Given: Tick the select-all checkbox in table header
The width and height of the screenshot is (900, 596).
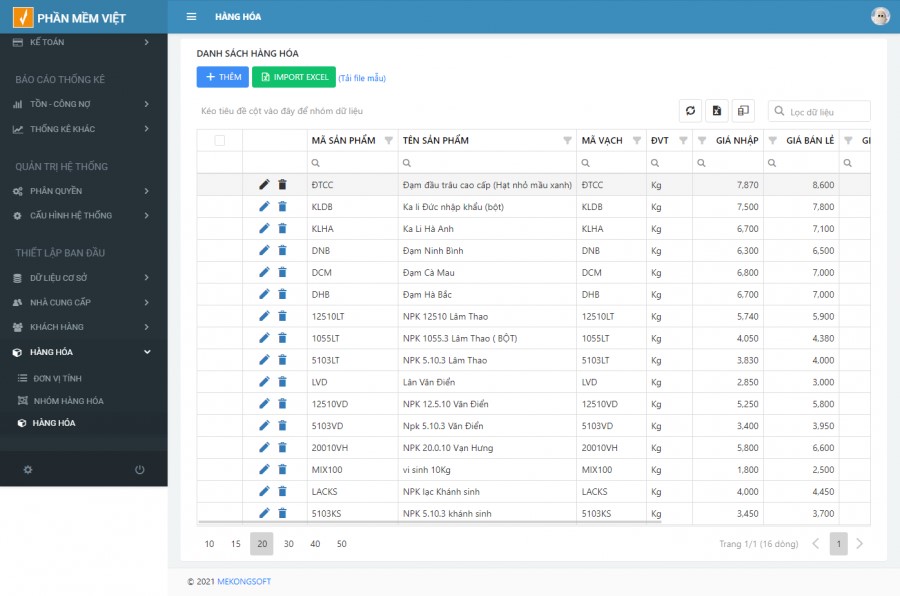Looking at the screenshot, I should pyautogui.click(x=220, y=141).
